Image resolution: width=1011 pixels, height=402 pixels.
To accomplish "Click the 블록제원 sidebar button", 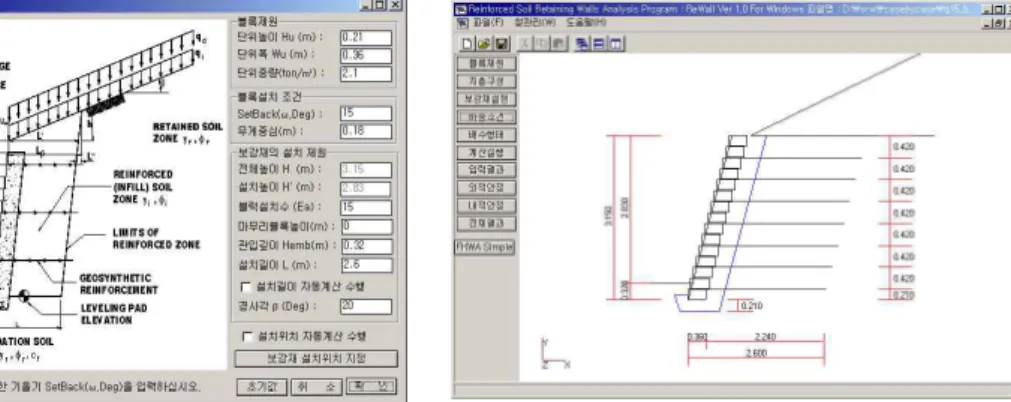I will (x=487, y=64).
